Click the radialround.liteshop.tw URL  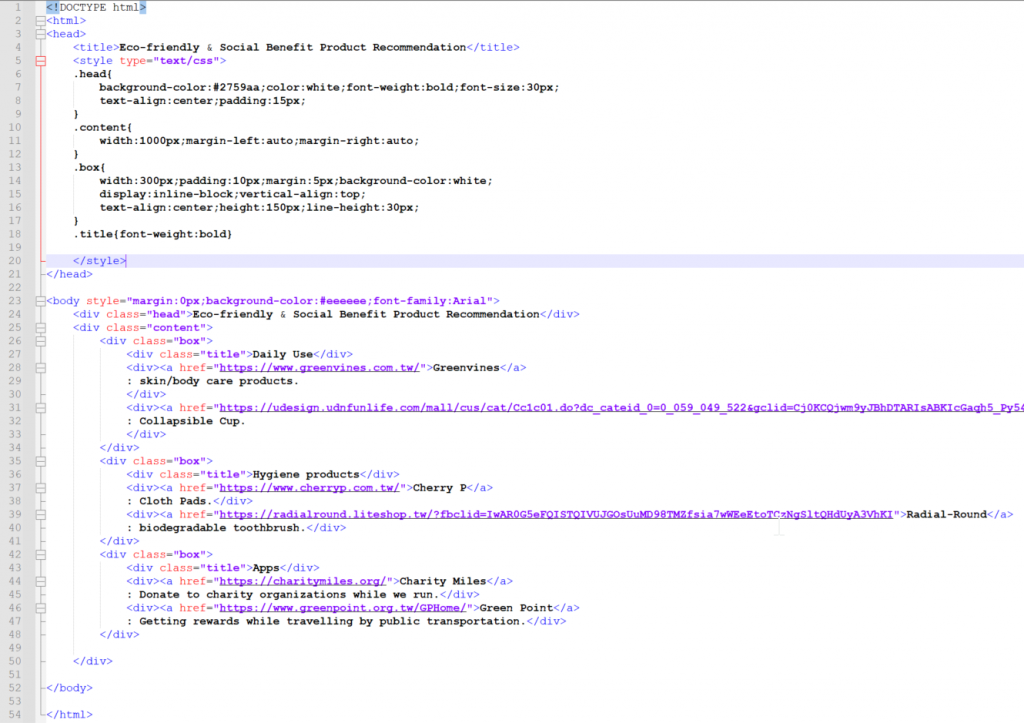pos(556,515)
